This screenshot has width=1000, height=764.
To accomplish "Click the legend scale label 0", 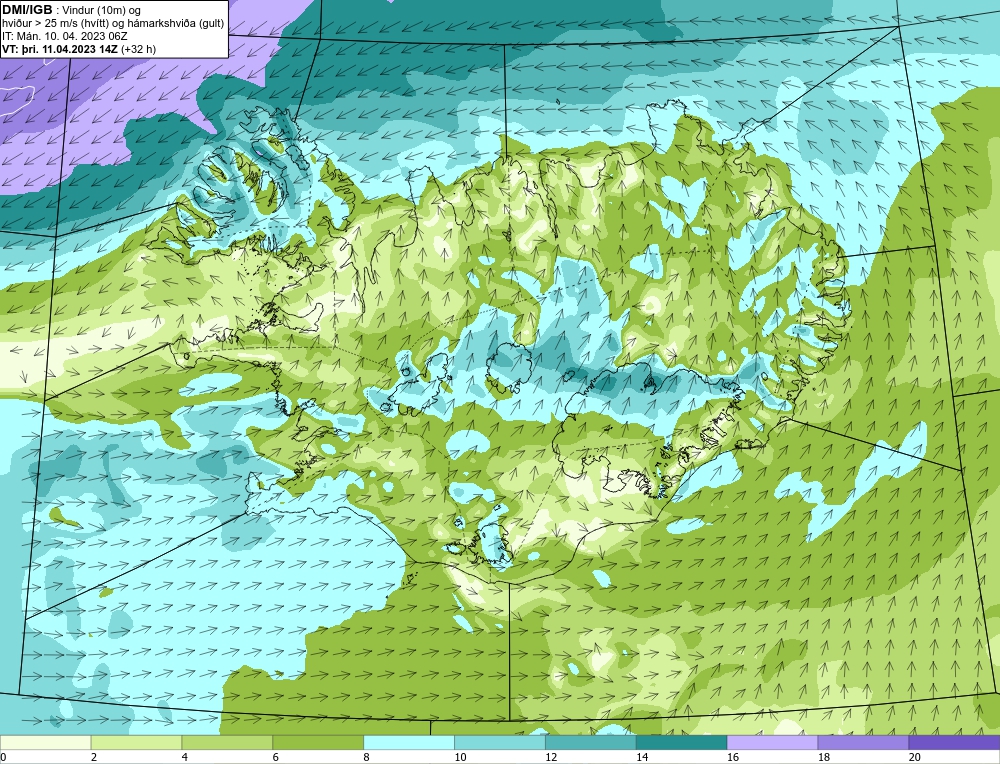I will 3,757.
